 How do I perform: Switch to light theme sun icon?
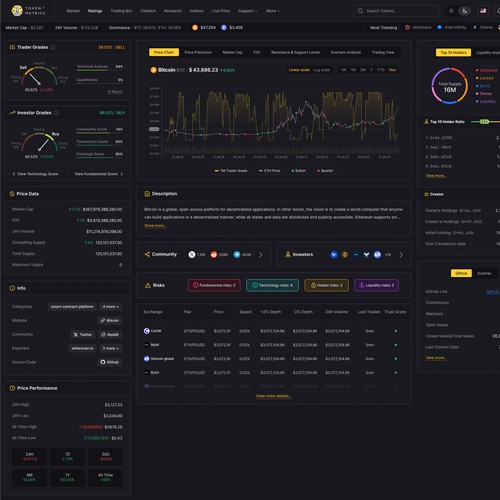coord(451,11)
